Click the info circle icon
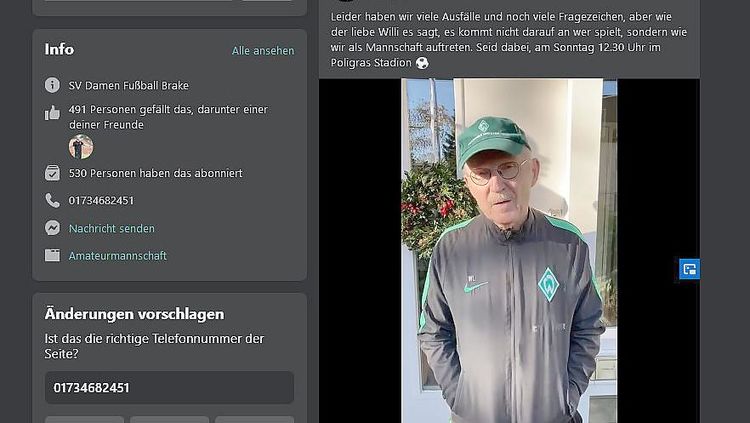 (x=52, y=85)
